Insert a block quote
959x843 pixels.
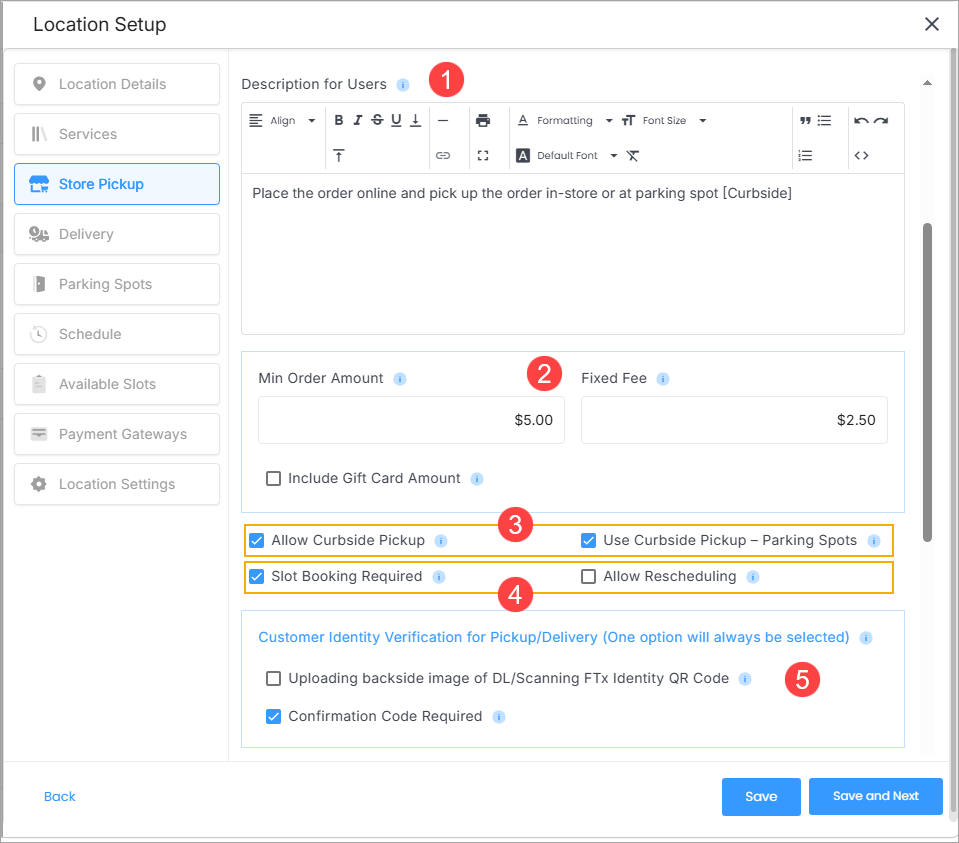coord(805,121)
